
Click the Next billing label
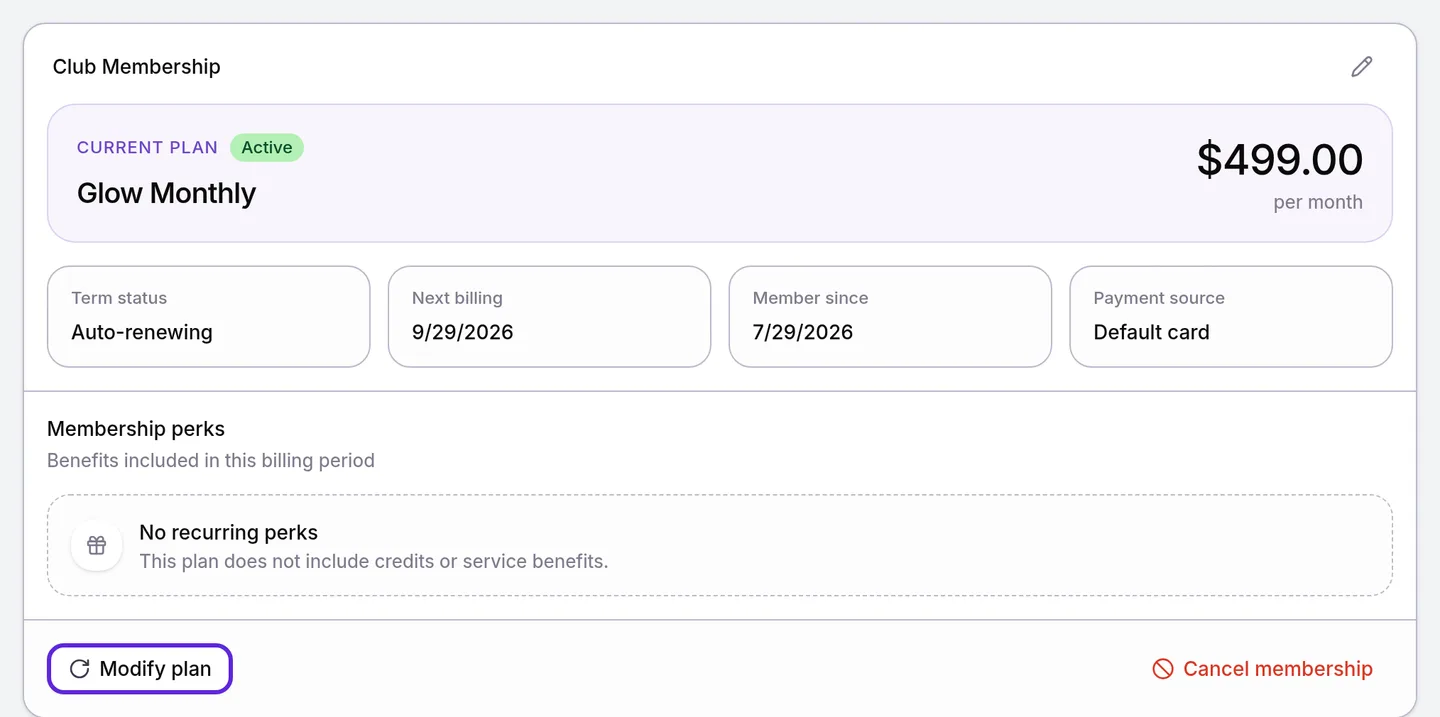point(457,298)
